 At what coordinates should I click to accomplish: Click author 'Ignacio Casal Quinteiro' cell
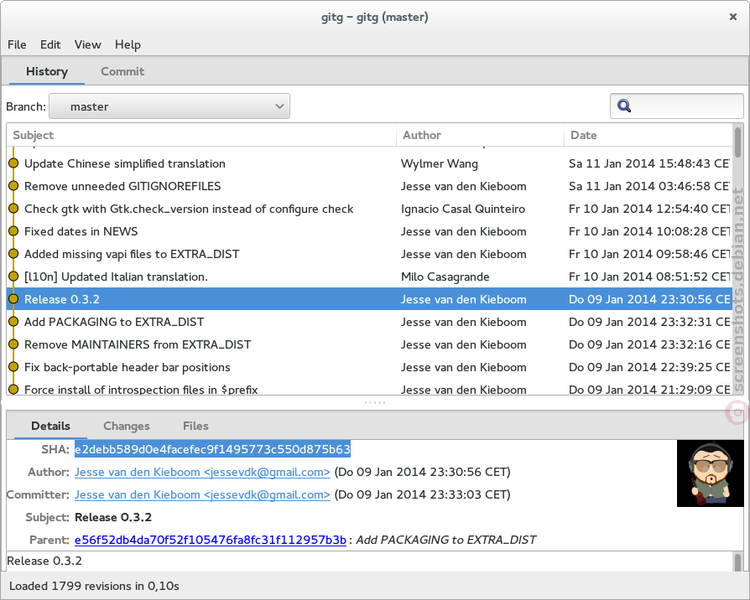click(x=463, y=209)
